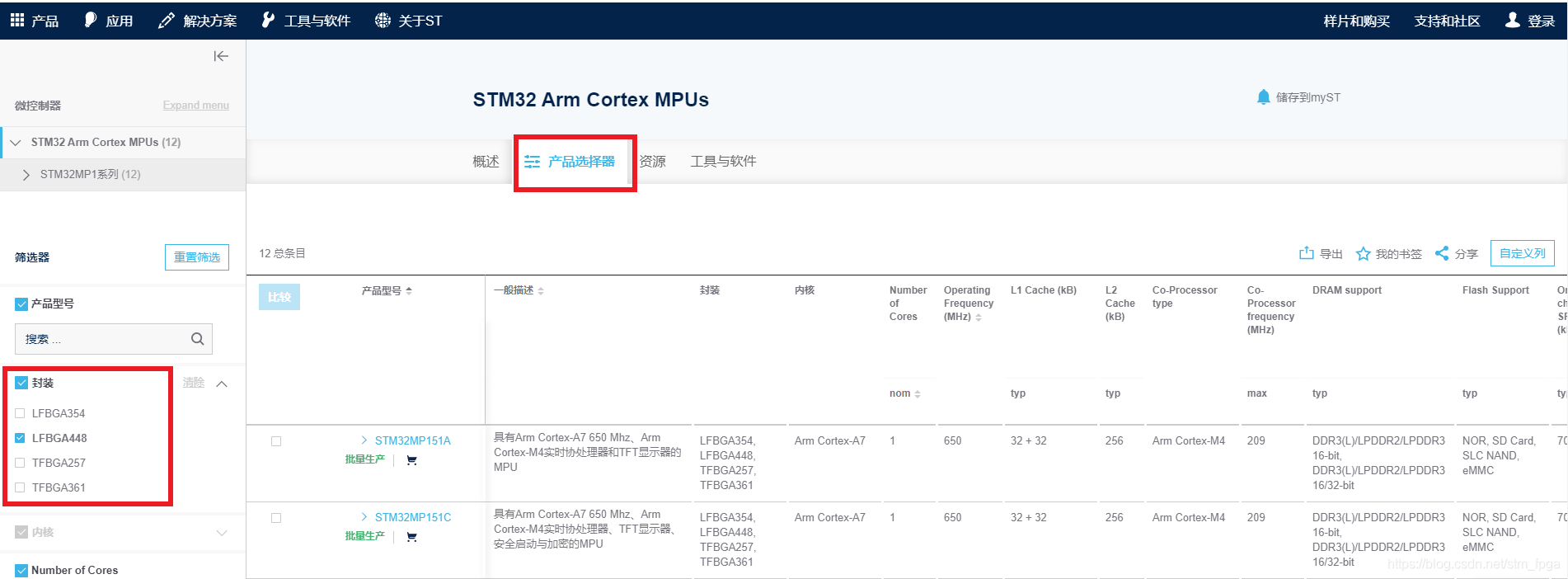Click the 12 总条目 count text
Screen dimensions: 1568x579
click(x=282, y=253)
